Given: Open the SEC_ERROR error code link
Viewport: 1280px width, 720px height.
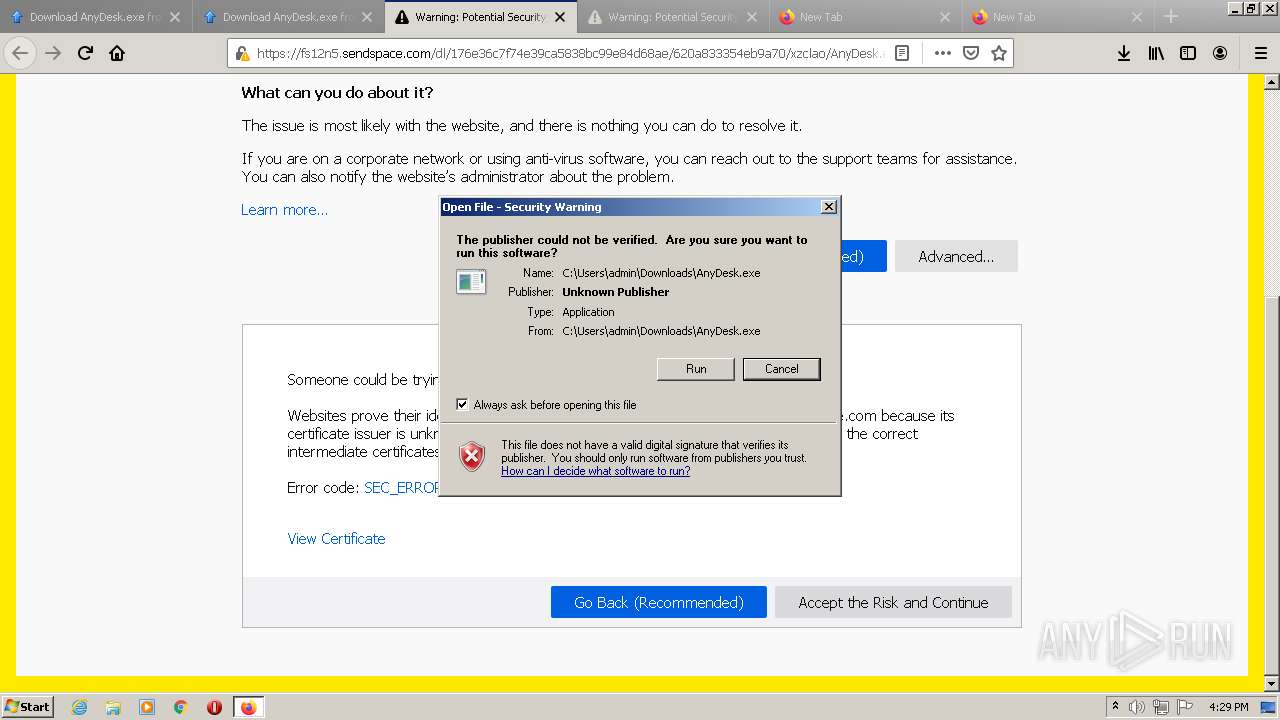Looking at the screenshot, I should tap(402, 488).
